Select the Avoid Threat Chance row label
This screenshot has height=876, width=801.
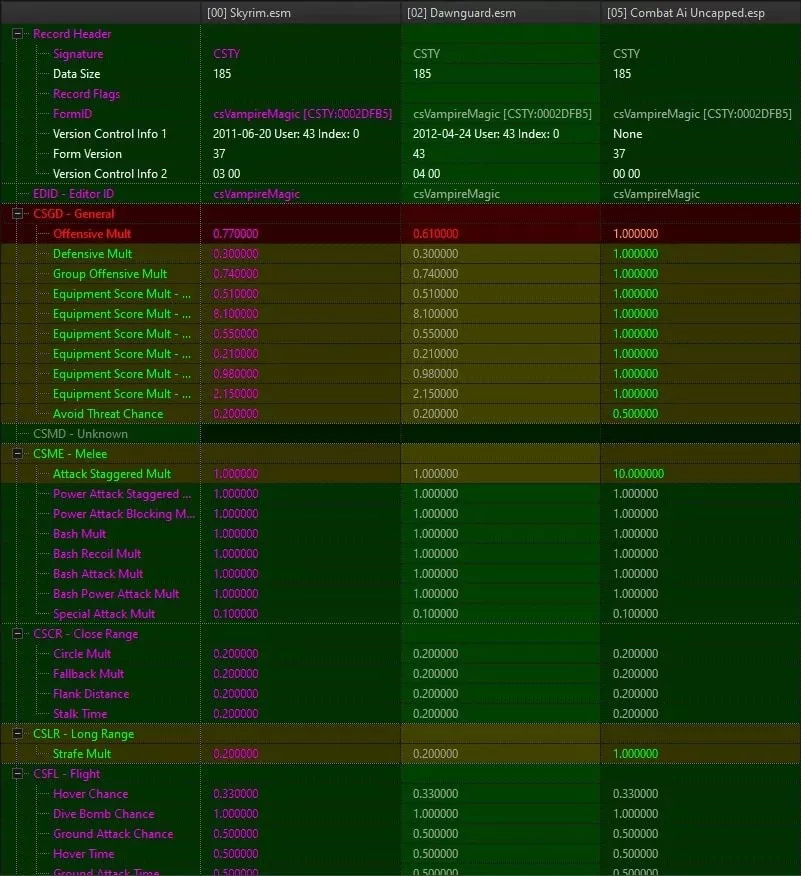click(108, 414)
